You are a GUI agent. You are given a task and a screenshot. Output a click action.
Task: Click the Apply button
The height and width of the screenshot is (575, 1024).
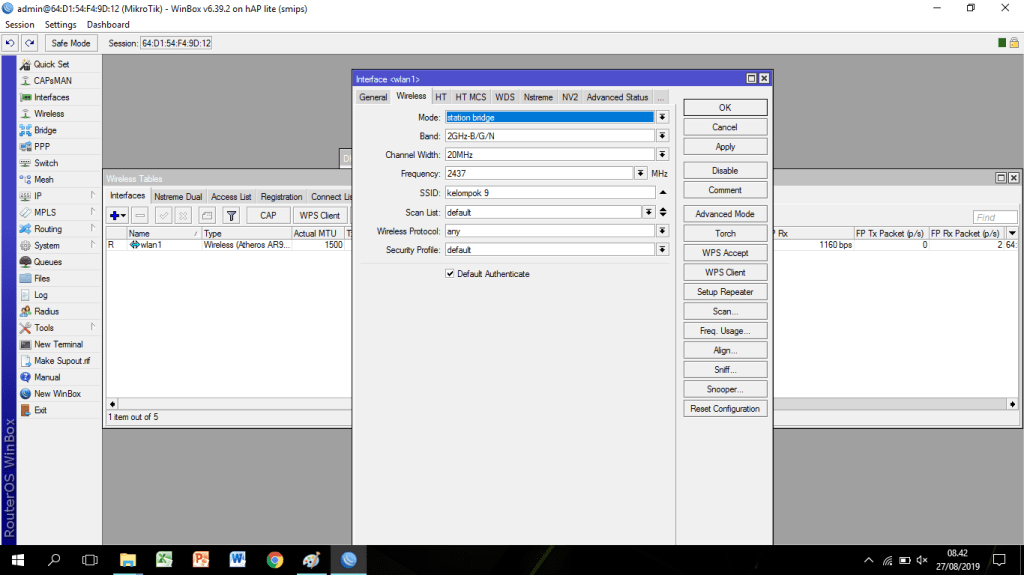(x=725, y=147)
